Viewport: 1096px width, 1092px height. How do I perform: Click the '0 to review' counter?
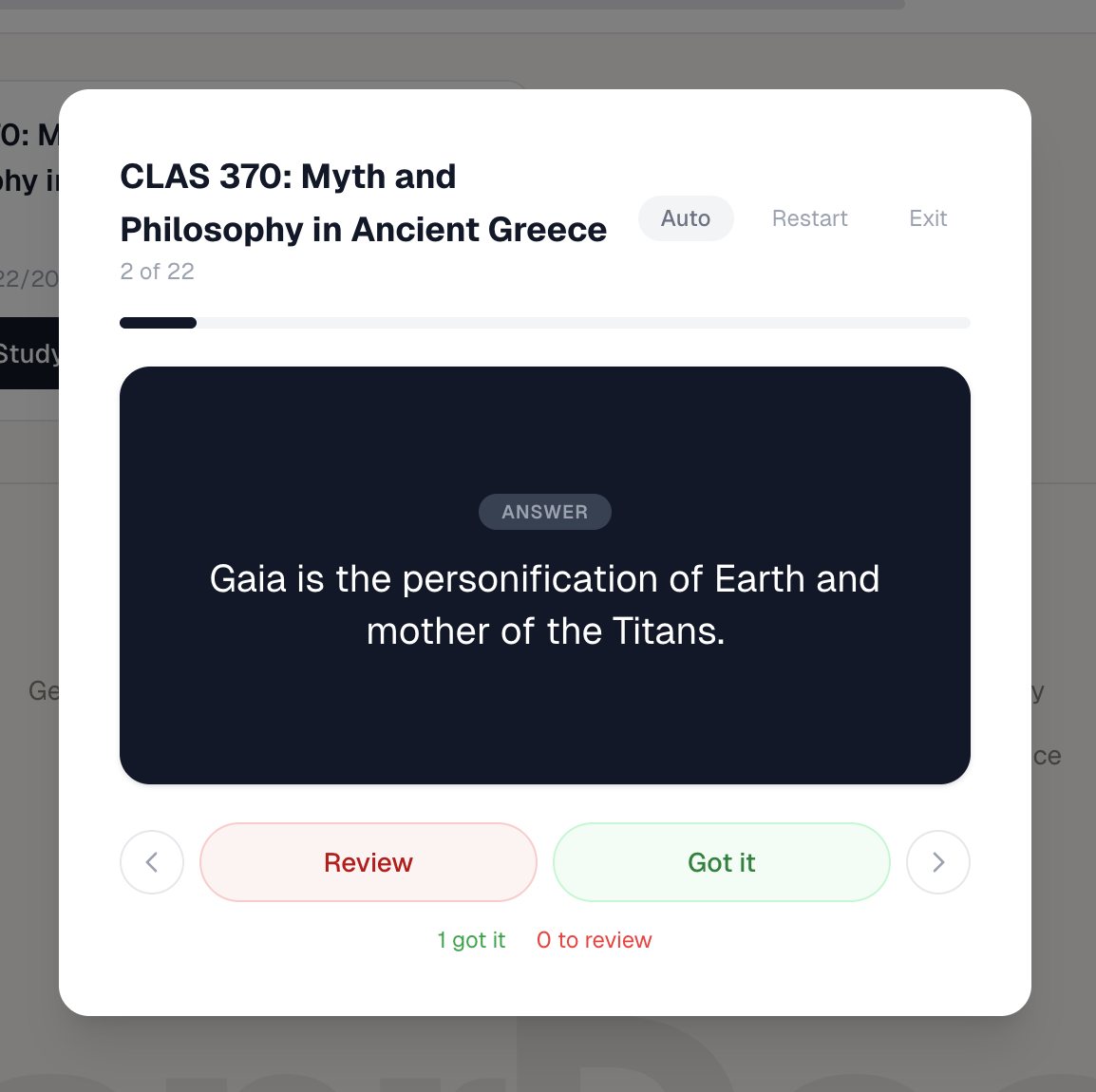pyautogui.click(x=594, y=940)
